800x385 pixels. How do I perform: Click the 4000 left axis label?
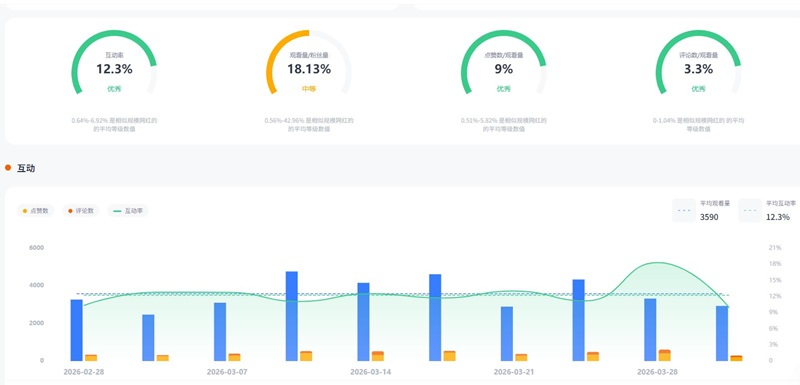38,286
